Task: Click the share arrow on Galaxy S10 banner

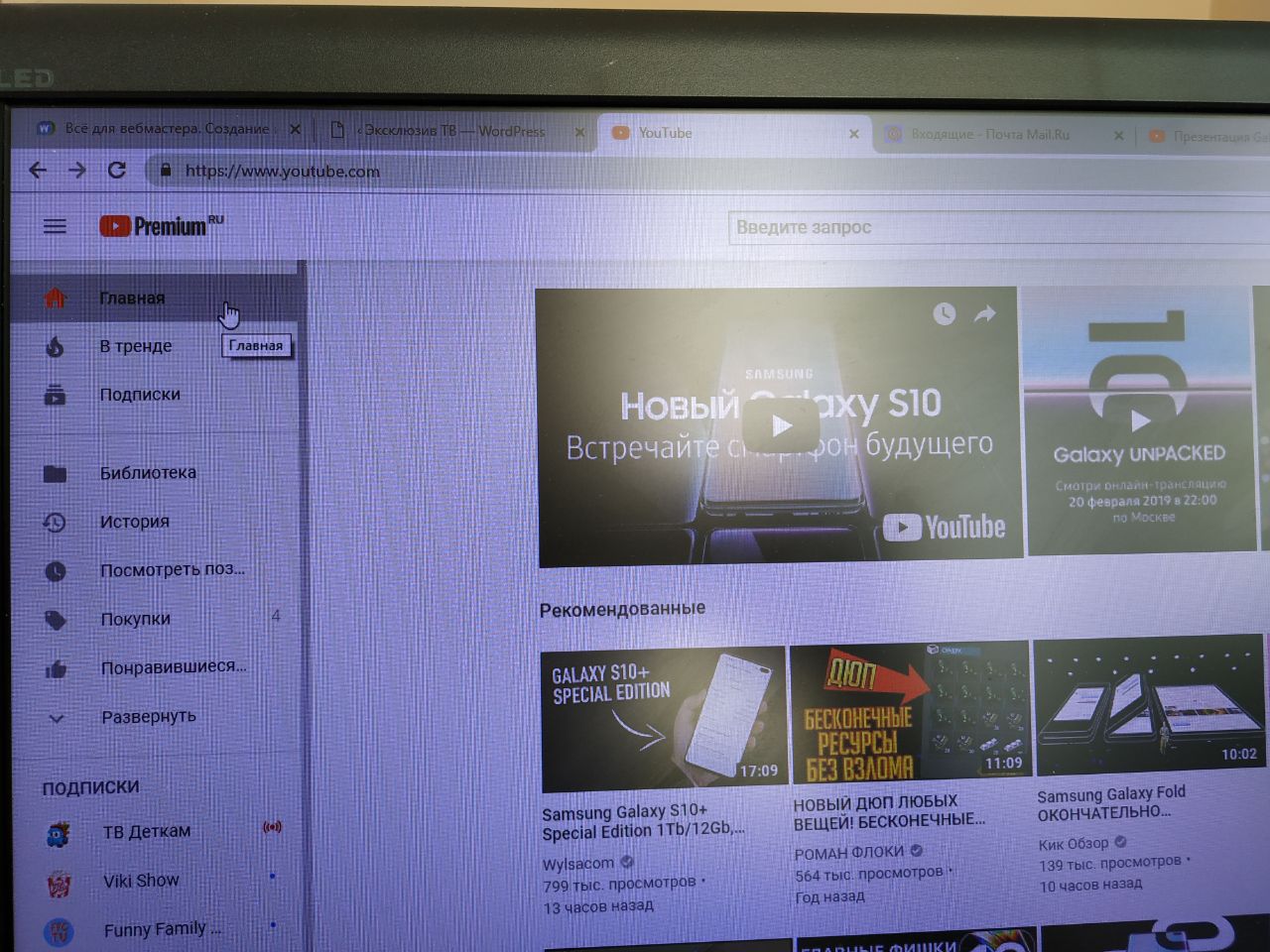Action: click(x=985, y=314)
